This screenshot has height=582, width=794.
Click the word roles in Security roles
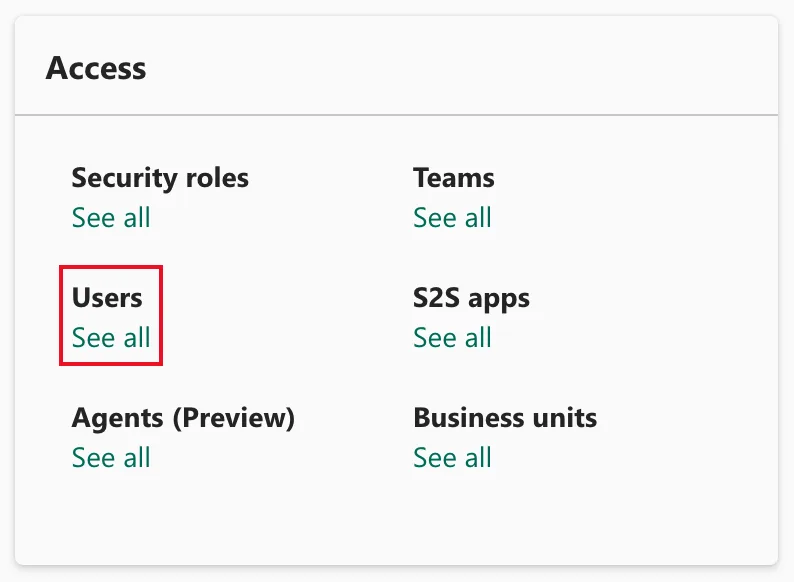[217, 178]
